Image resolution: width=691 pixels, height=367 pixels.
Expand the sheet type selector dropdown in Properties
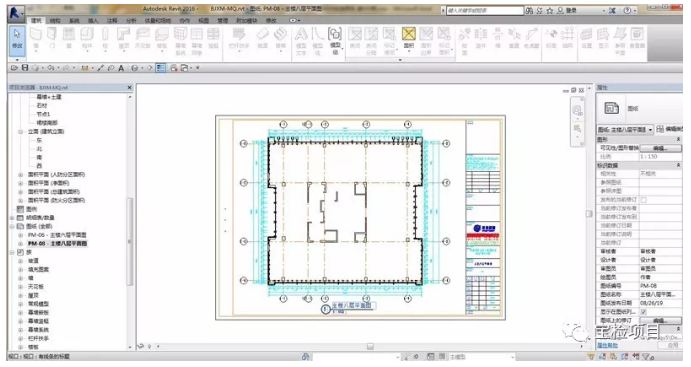(x=650, y=130)
